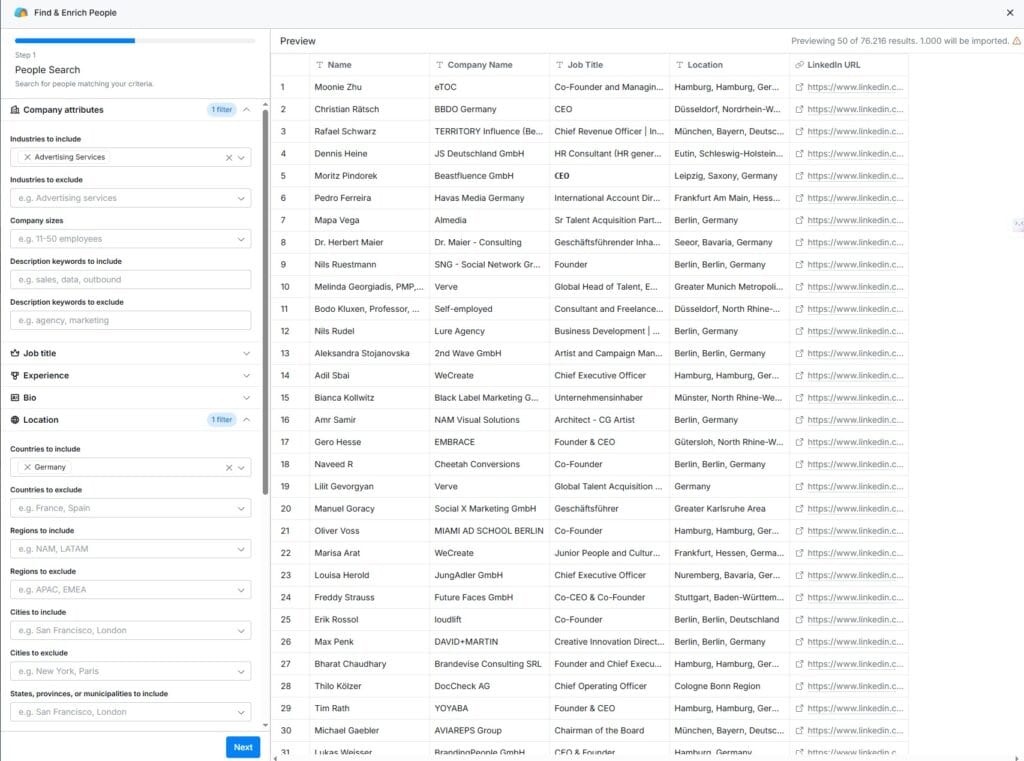
Task: Click the Bio card icon
Action: [x=15, y=398]
